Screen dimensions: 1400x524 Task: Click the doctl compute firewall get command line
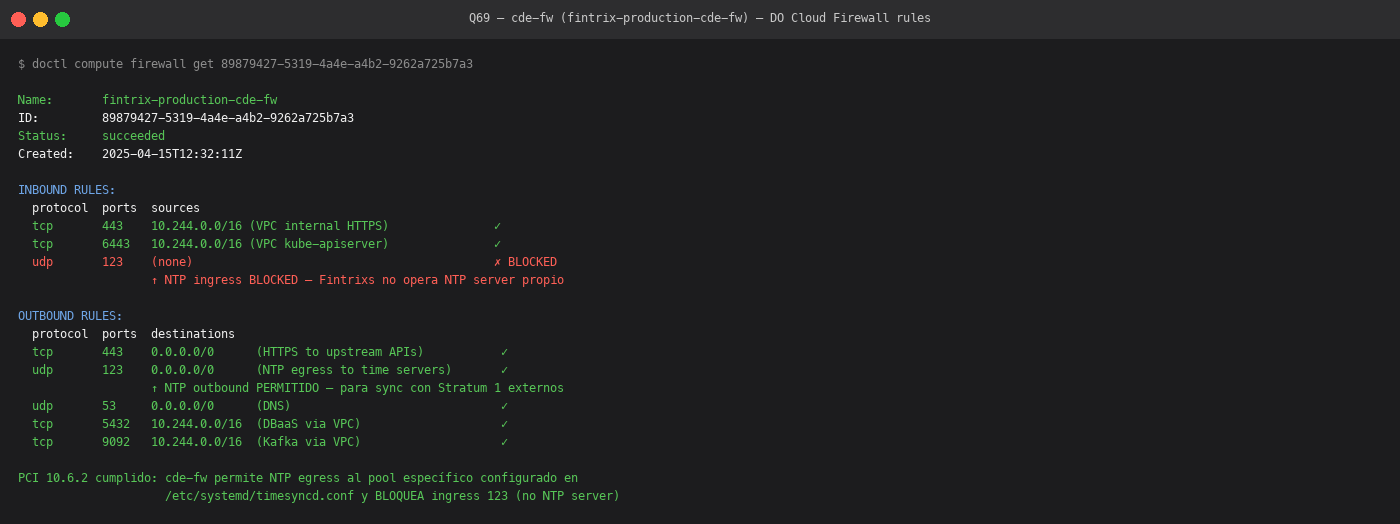click(x=245, y=64)
